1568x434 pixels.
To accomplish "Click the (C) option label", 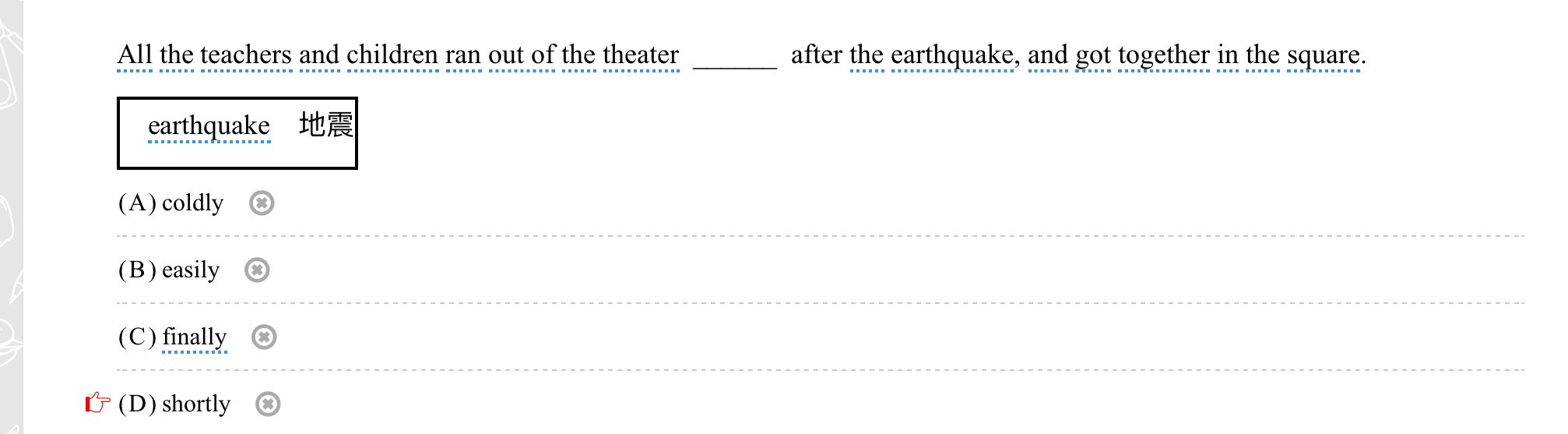I will [x=138, y=337].
